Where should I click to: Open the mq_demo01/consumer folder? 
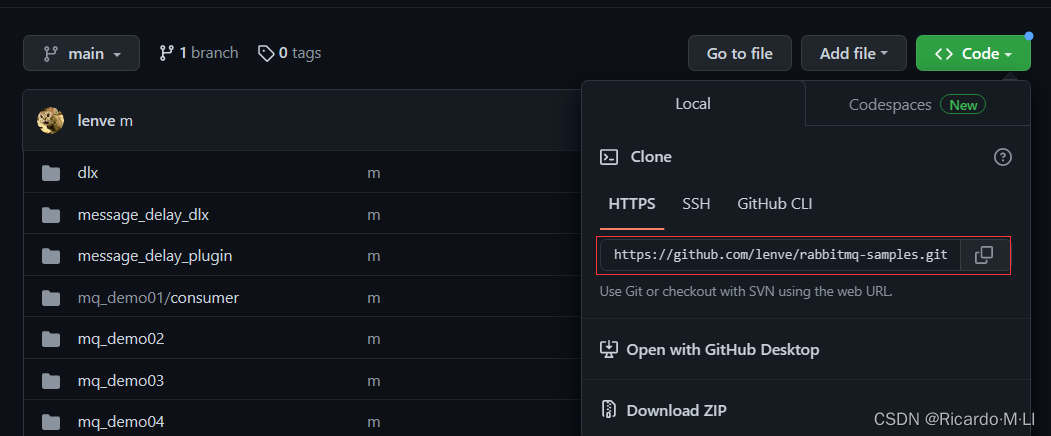coord(158,297)
